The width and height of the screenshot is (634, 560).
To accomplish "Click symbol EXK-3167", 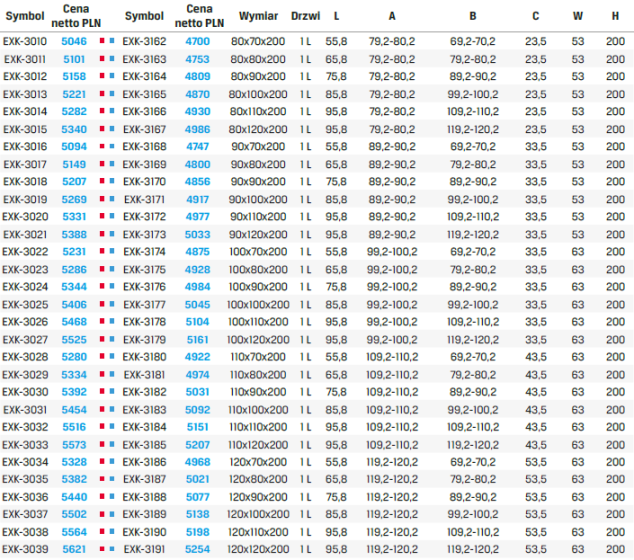I will pyautogui.click(x=144, y=129).
